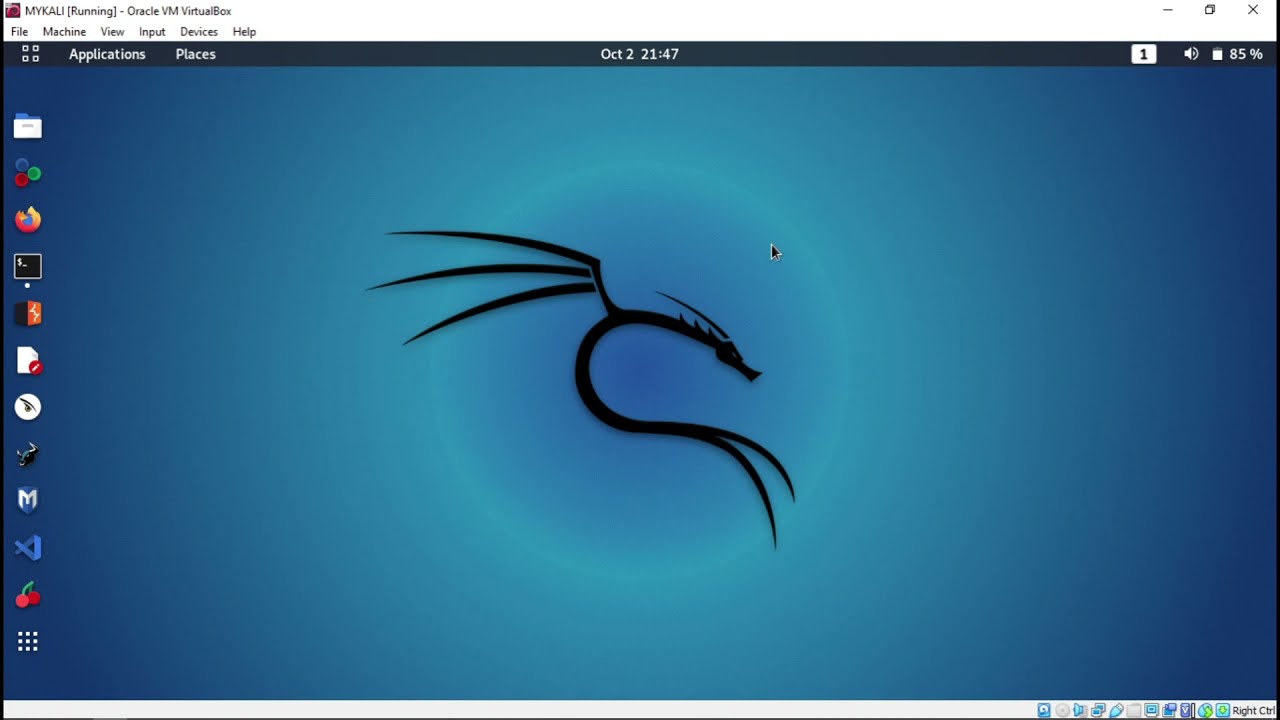
Task: Click VirtualBox shared folders indicator
Action: click(x=1134, y=710)
